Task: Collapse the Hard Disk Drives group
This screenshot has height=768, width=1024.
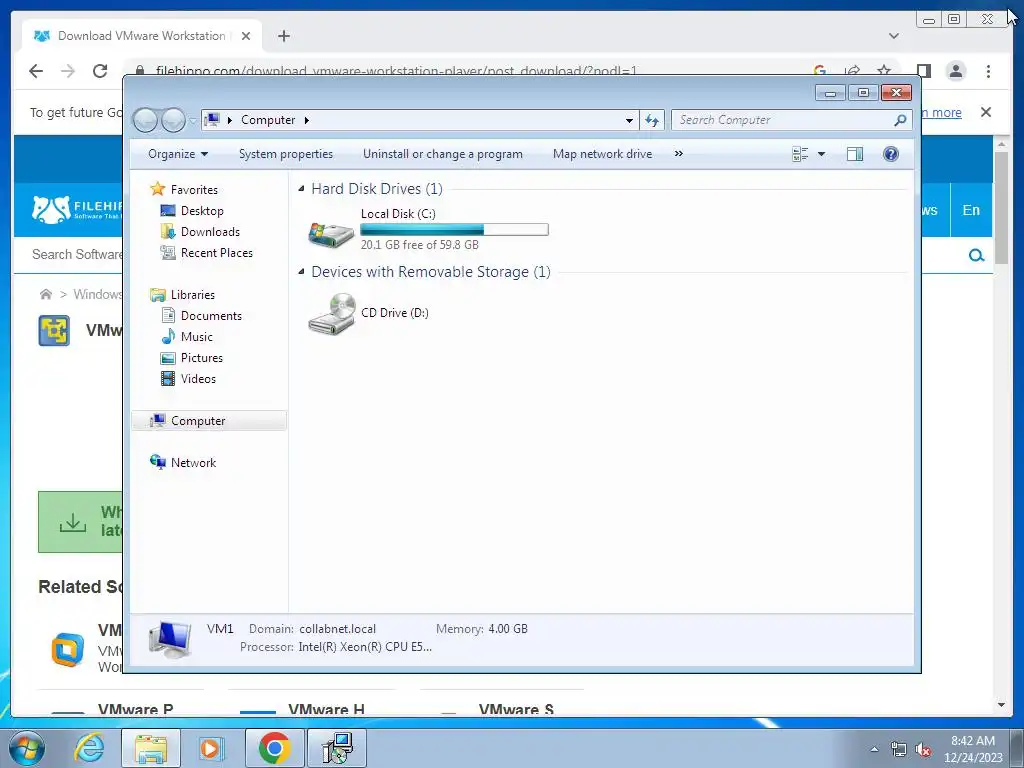Action: 301,189
